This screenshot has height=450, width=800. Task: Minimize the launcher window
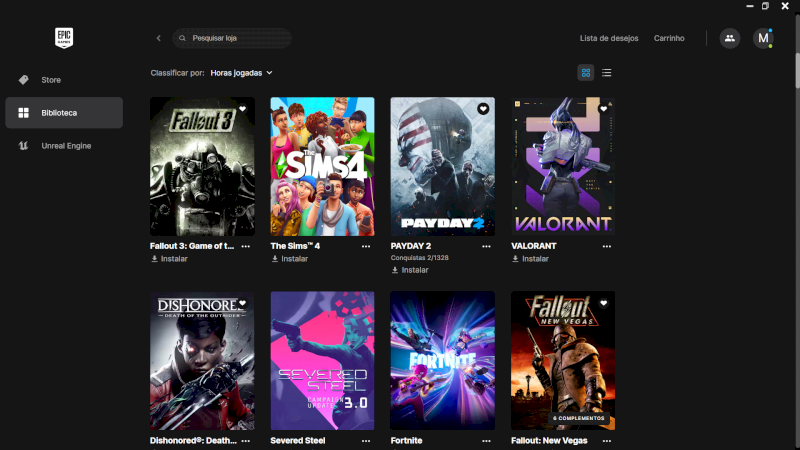click(749, 6)
